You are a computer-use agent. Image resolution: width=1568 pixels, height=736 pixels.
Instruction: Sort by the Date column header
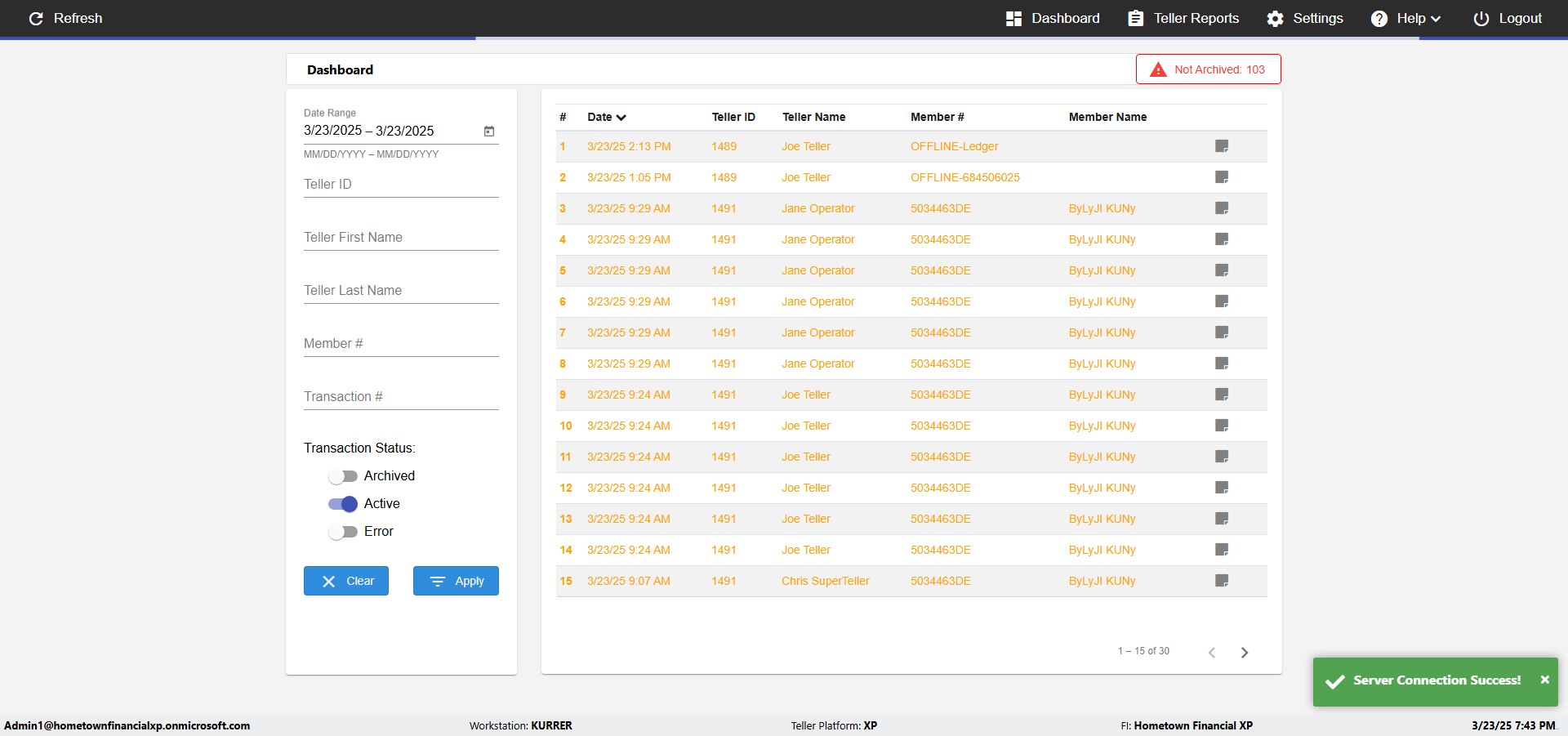[x=607, y=117]
